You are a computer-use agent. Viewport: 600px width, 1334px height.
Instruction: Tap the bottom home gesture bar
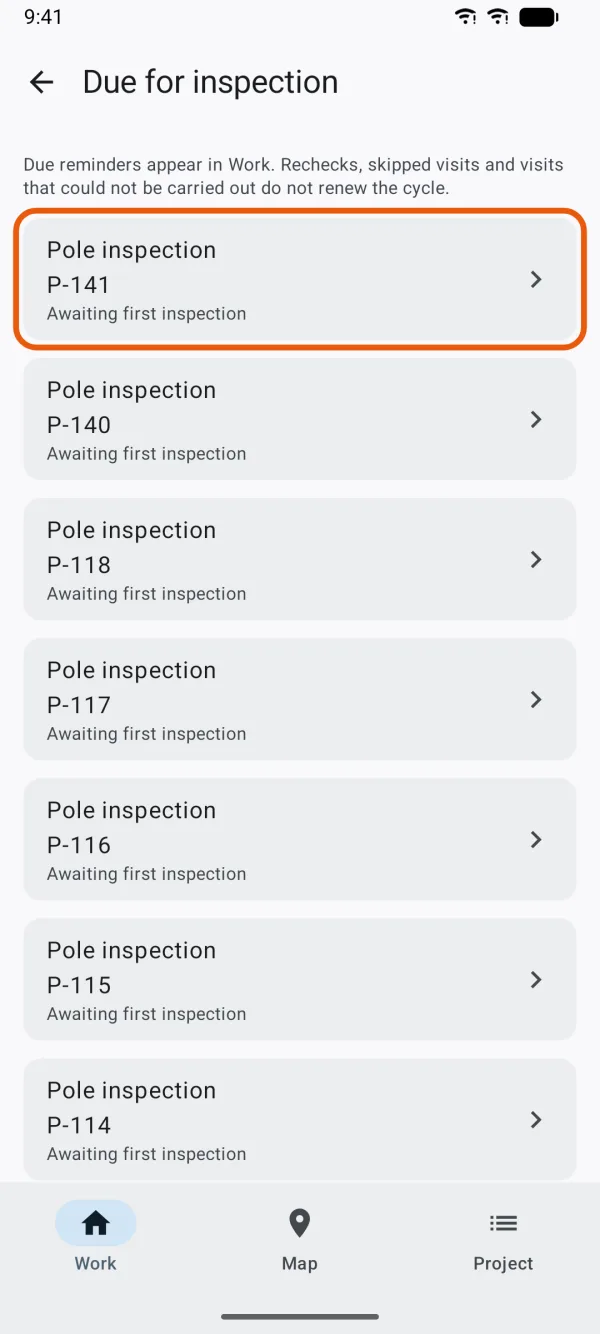click(300, 1317)
